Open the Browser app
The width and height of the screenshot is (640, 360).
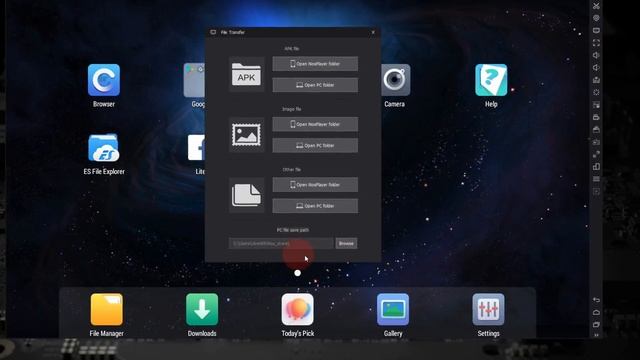[104, 80]
